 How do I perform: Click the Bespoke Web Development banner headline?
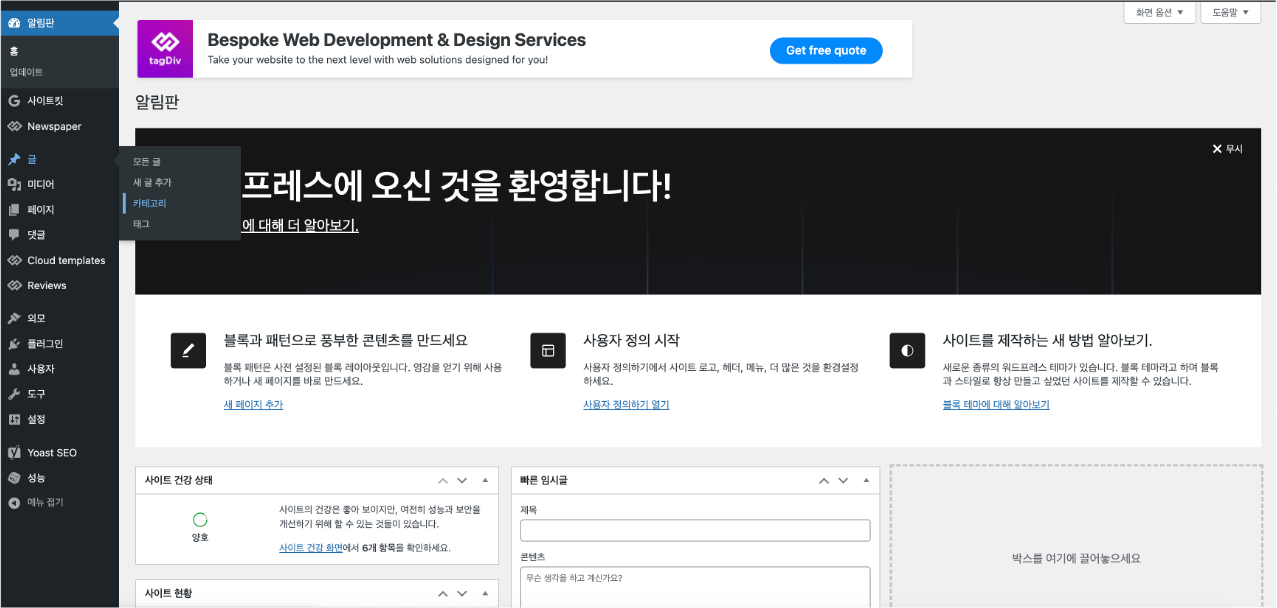click(397, 41)
